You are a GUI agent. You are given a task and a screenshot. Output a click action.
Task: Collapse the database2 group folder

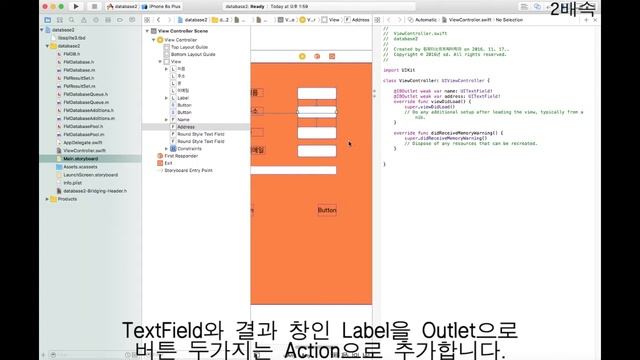47,46
